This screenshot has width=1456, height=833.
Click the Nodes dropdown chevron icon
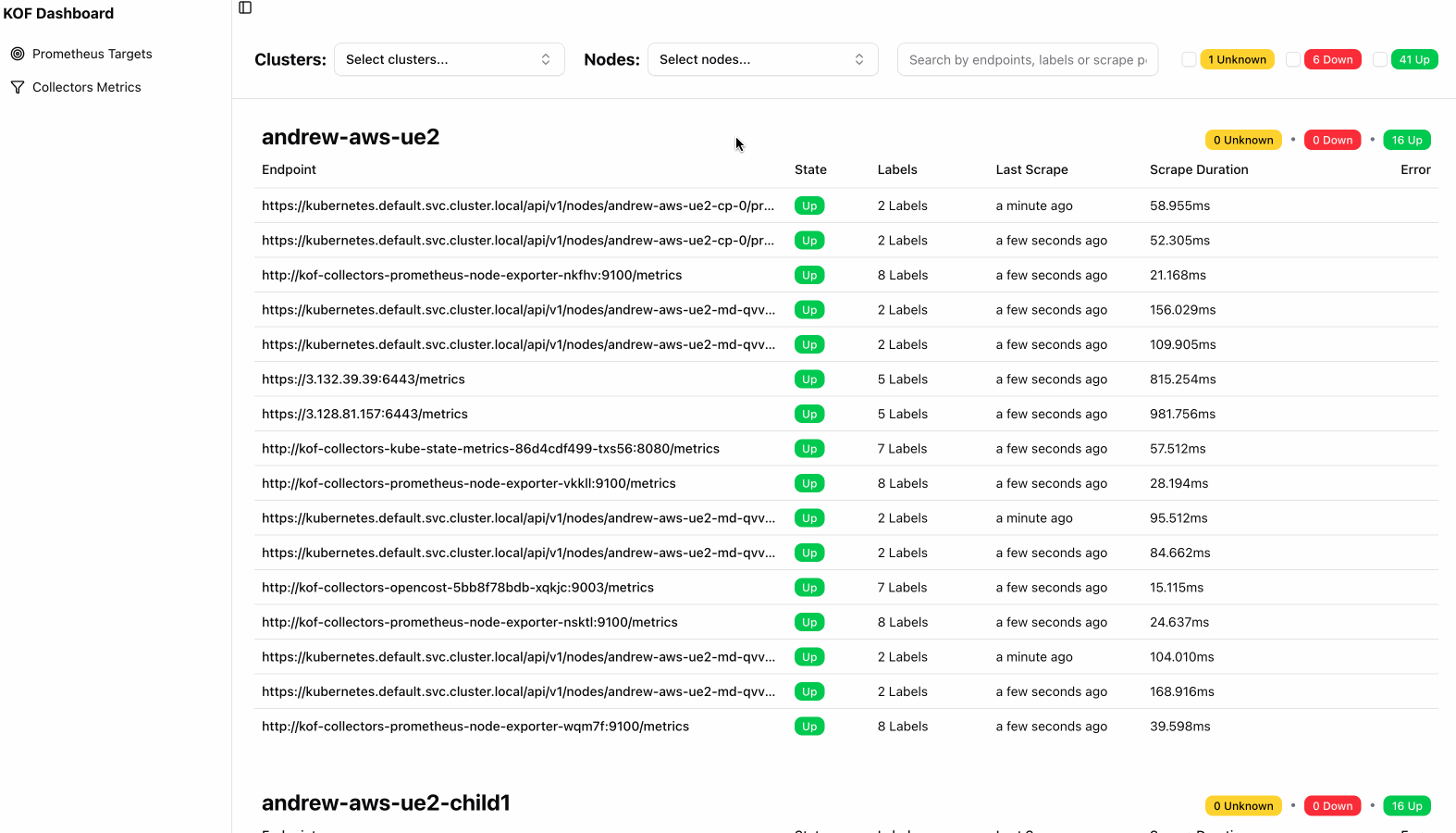point(859,59)
